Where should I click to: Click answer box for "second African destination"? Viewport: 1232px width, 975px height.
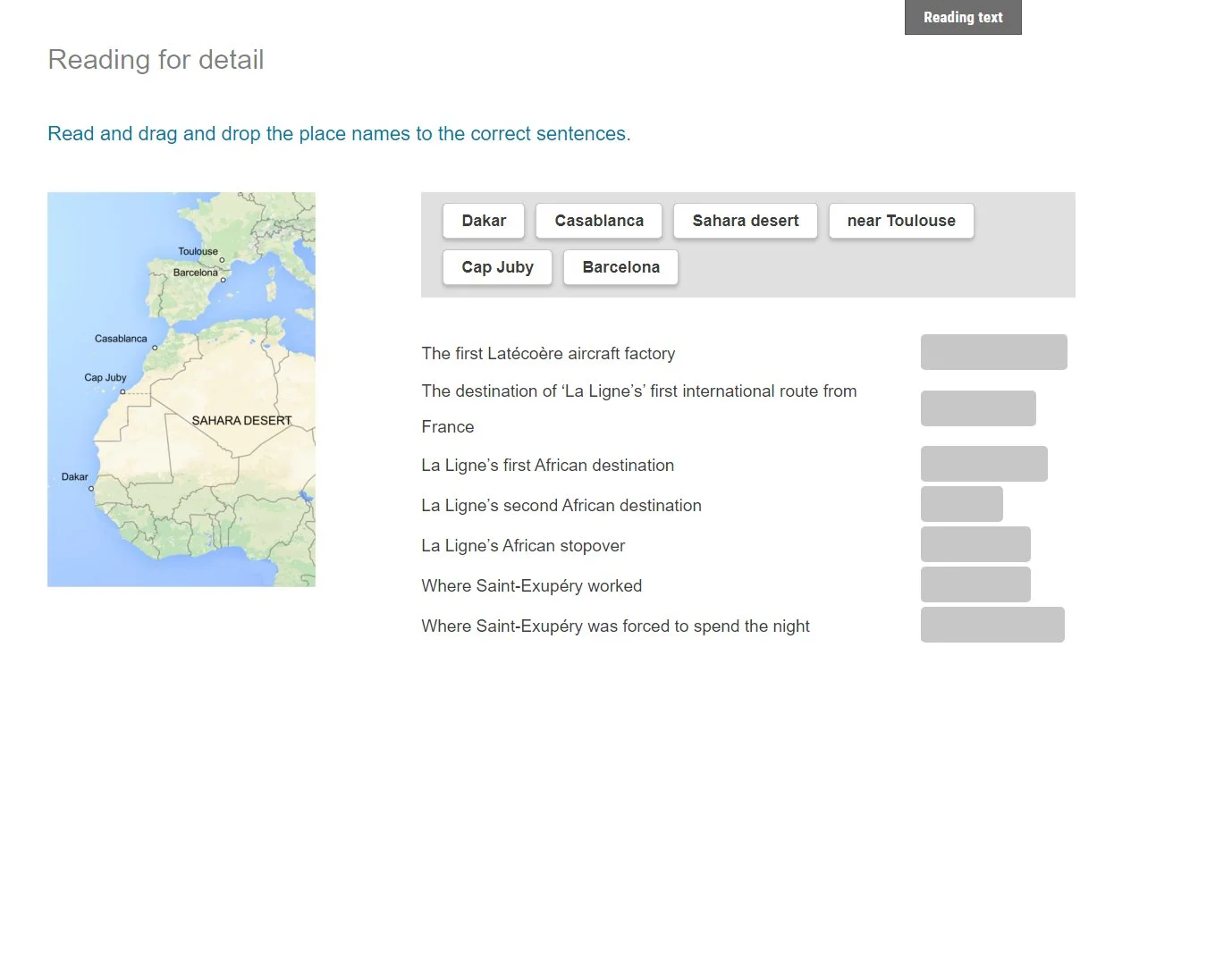pos(961,504)
